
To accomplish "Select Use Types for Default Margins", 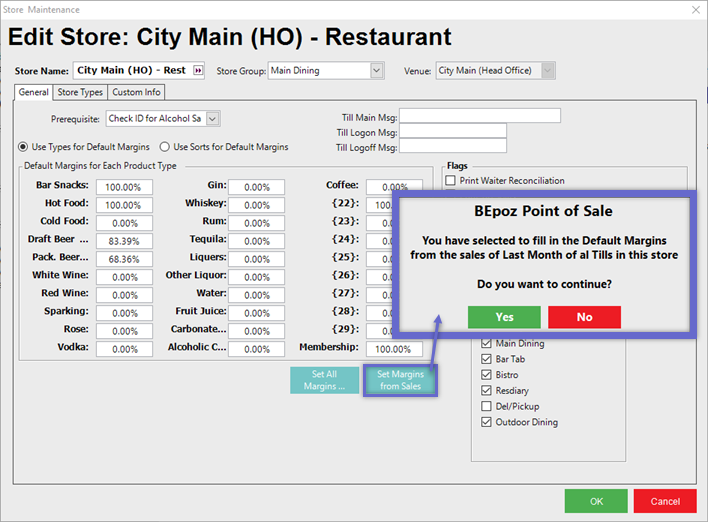I will tap(23, 147).
